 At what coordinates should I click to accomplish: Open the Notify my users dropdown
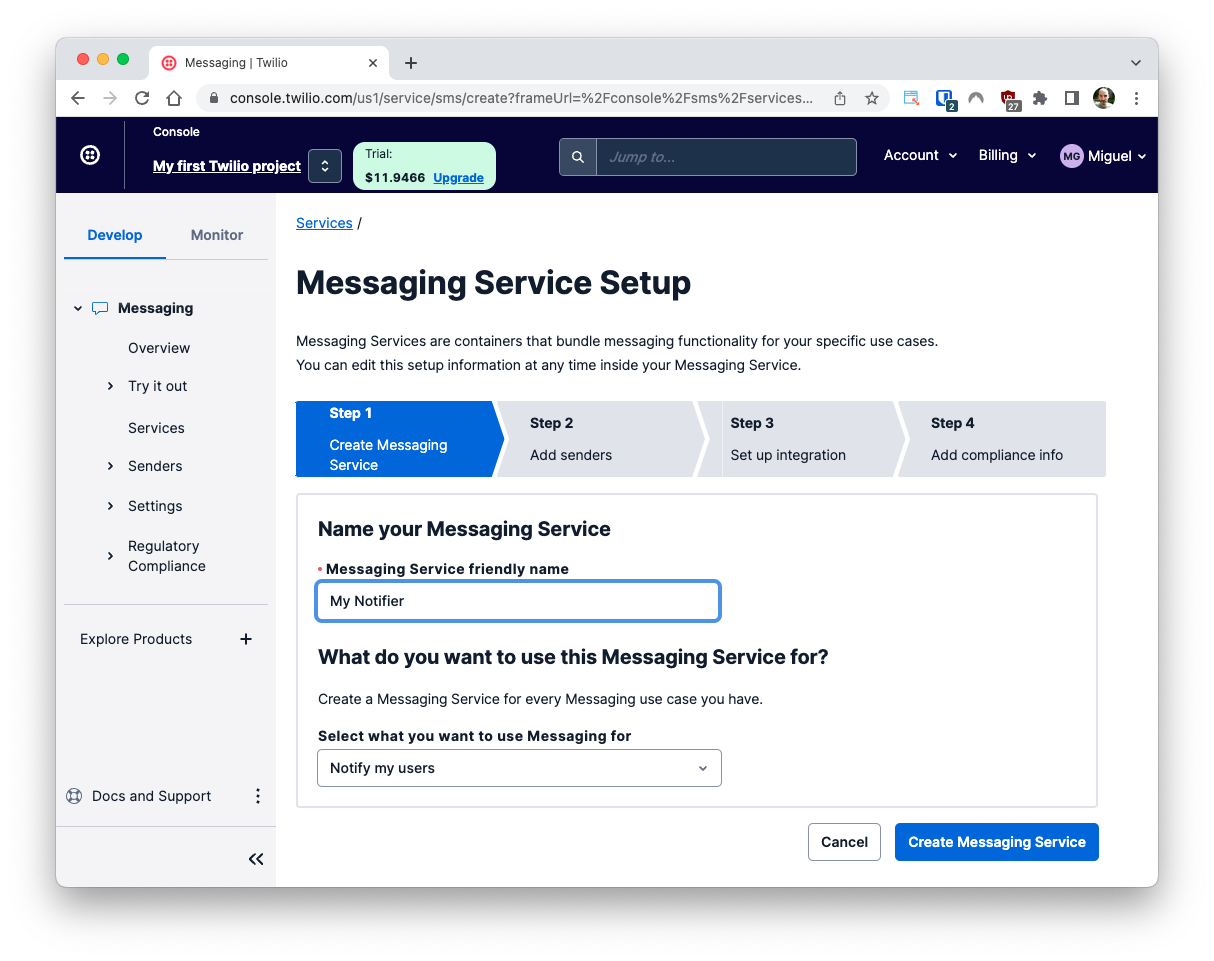(519, 768)
